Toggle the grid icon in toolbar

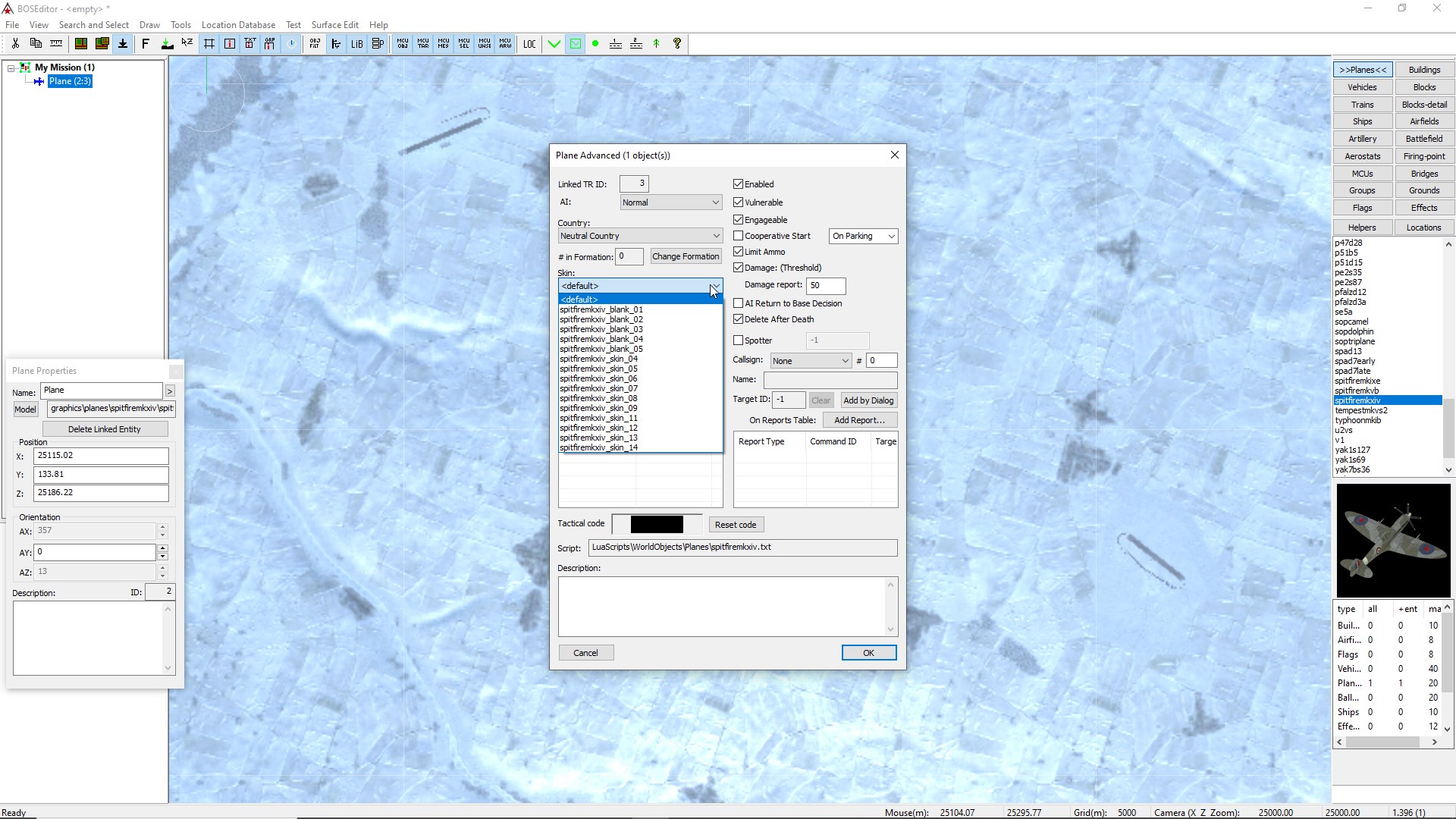209,44
